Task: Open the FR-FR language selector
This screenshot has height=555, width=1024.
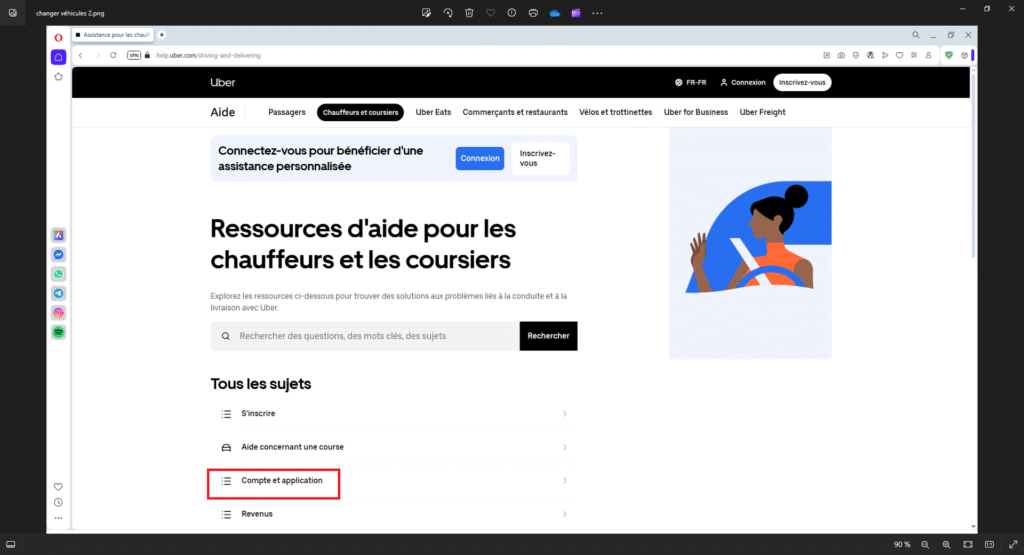Action: pos(690,83)
